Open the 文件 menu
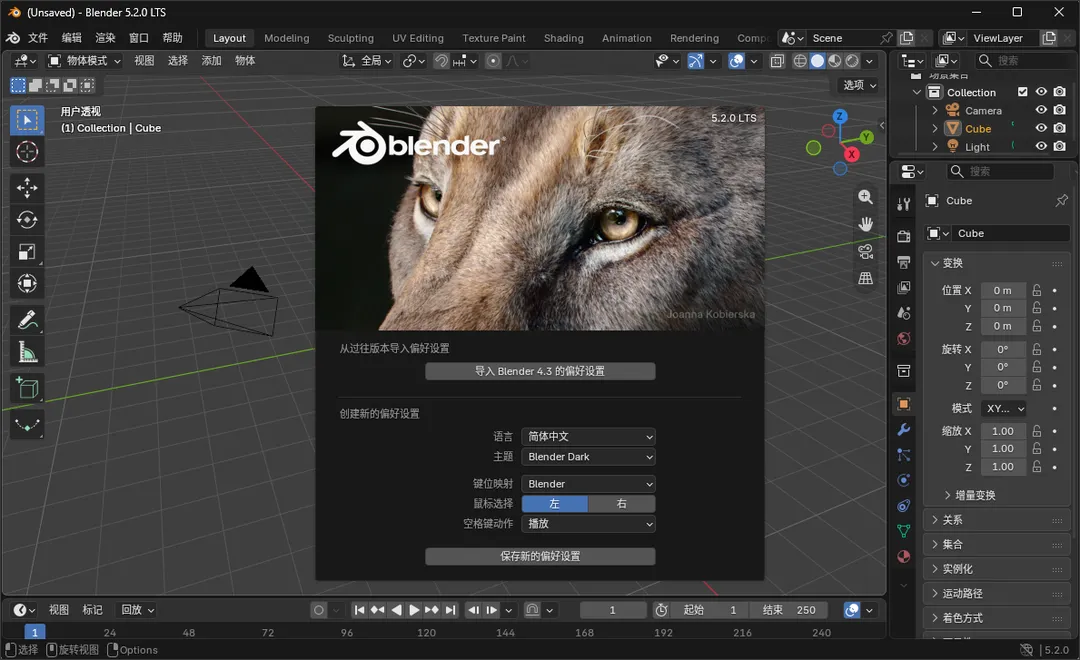This screenshot has width=1080, height=660. [37, 38]
